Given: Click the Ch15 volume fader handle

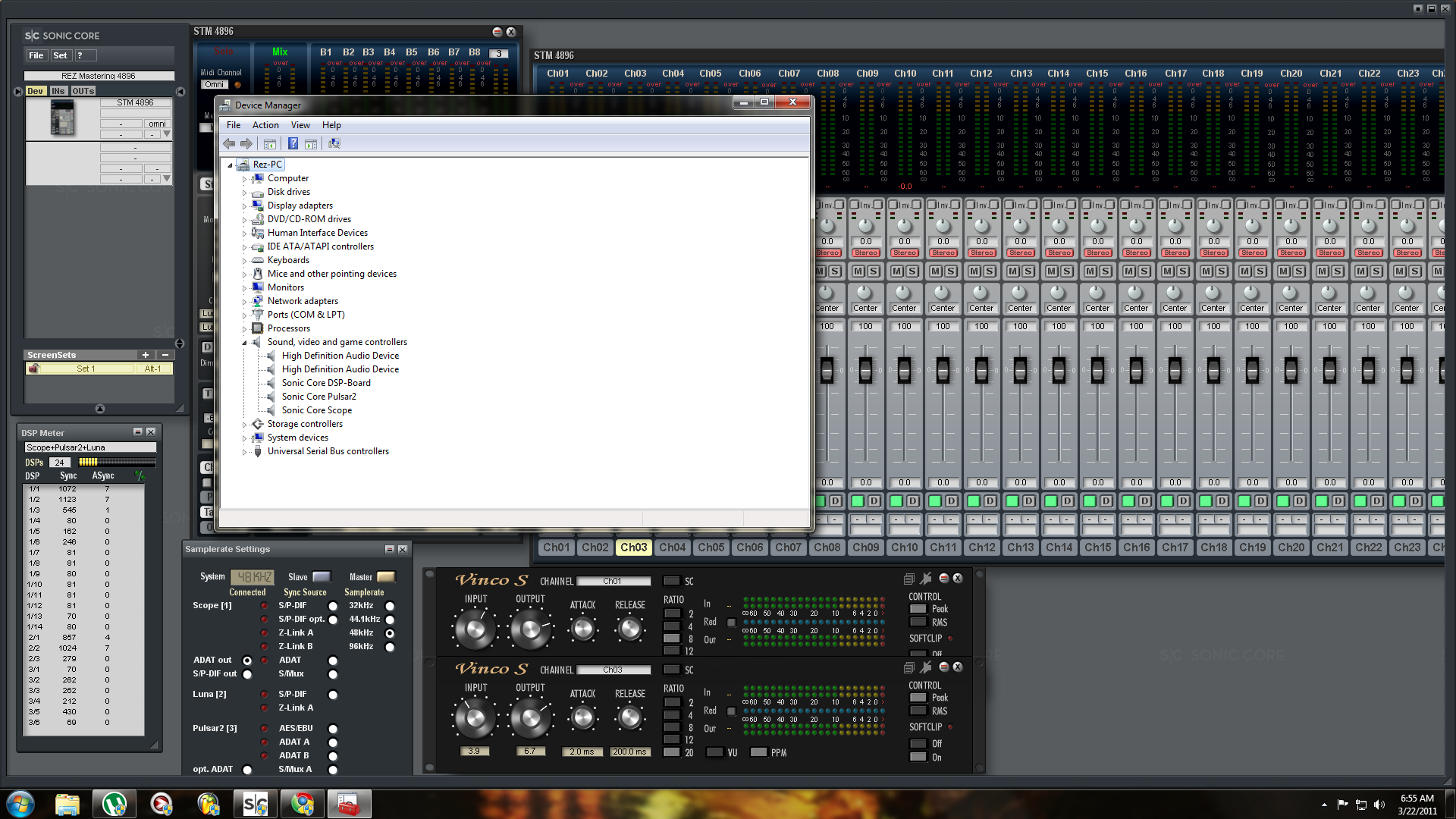Looking at the screenshot, I should click(x=1098, y=371).
